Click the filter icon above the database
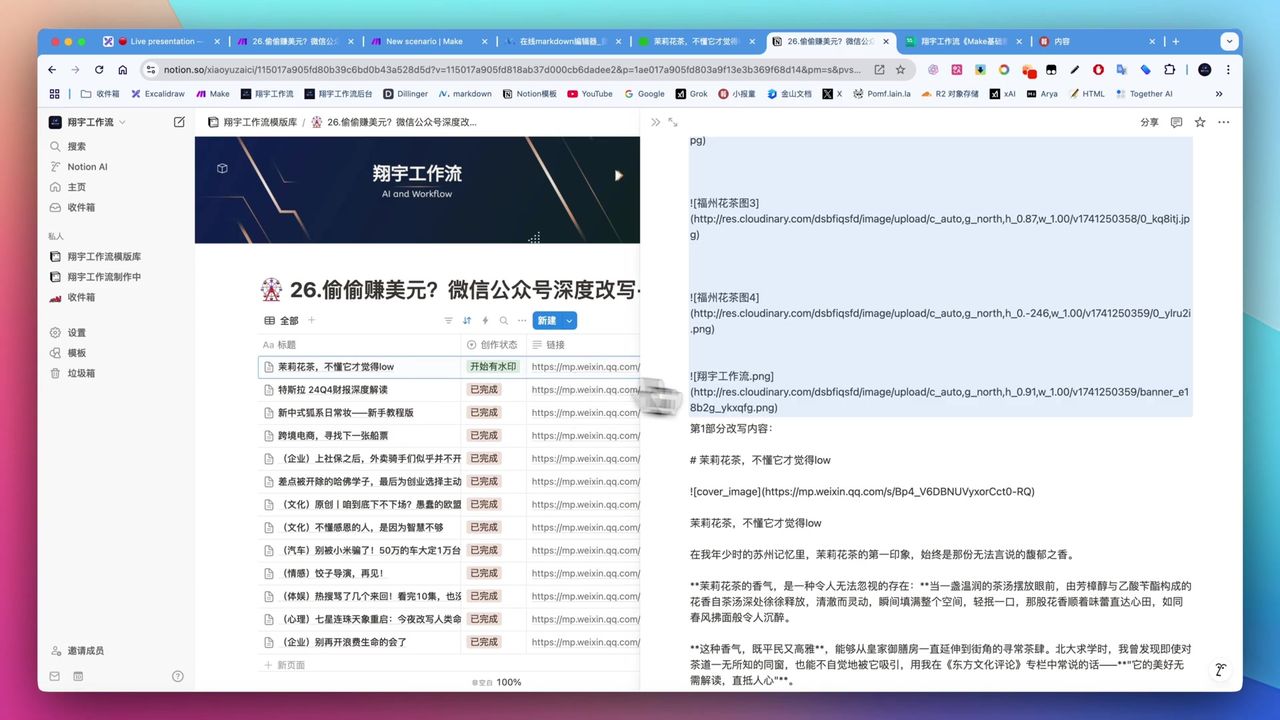Image resolution: width=1280 pixels, height=720 pixels. (x=447, y=320)
